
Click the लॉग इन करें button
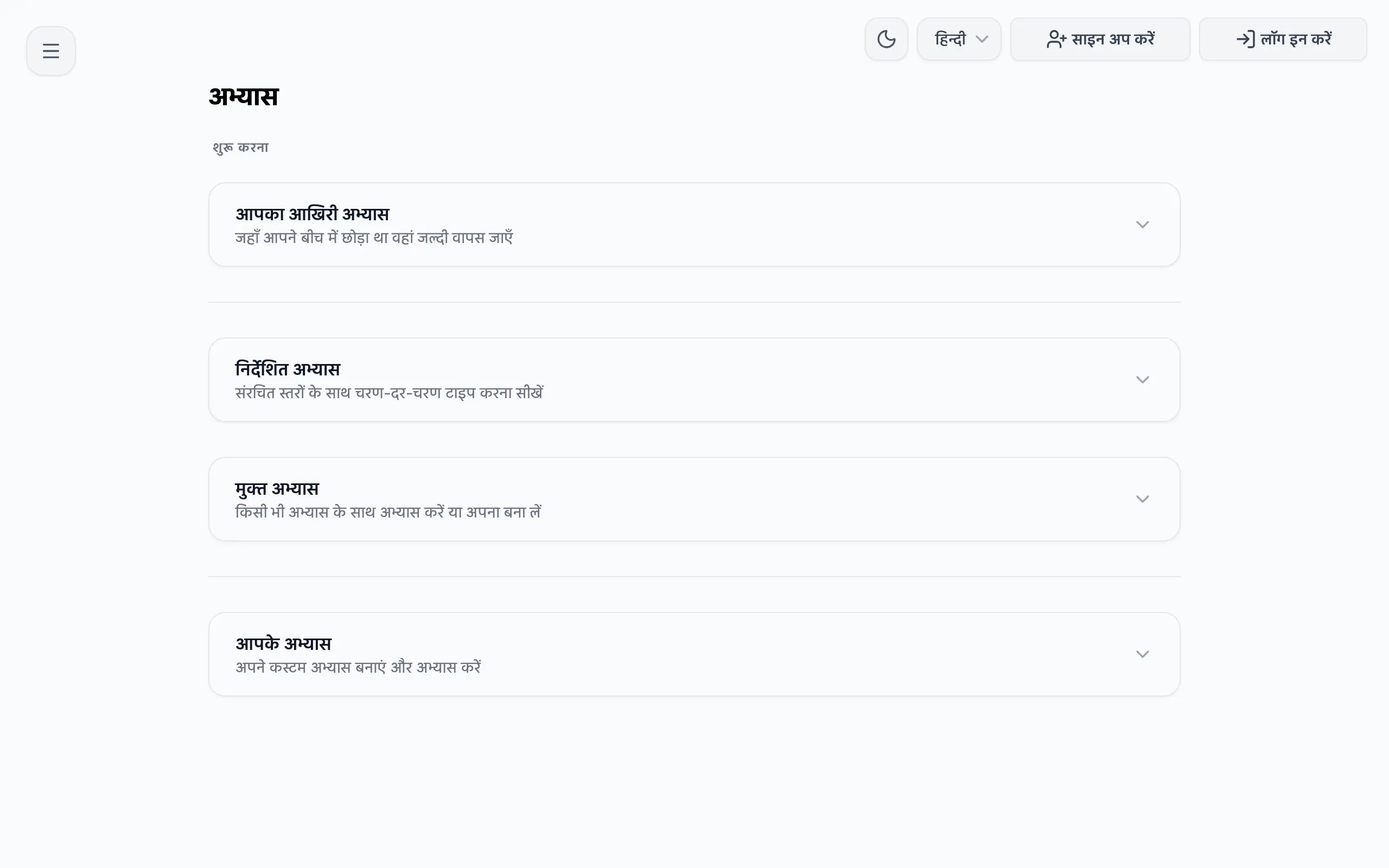tap(1283, 39)
